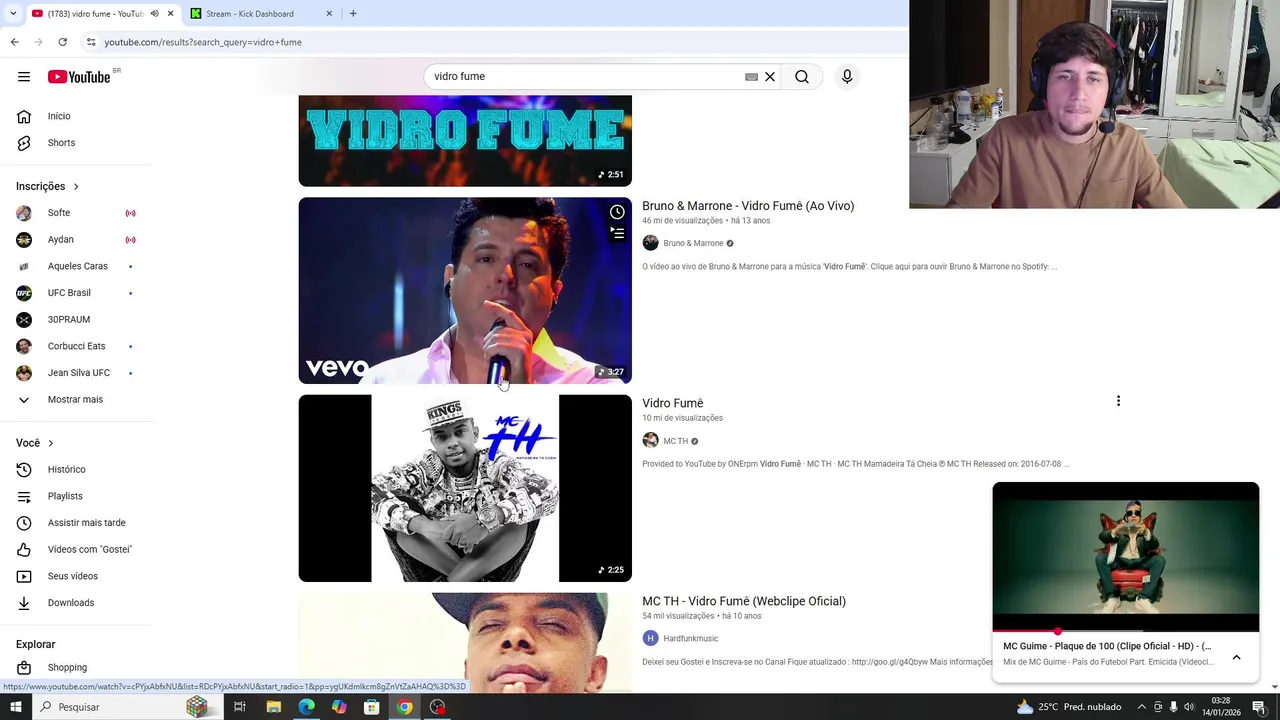Click the search magnifier button
1280x720 pixels.
pos(802,77)
